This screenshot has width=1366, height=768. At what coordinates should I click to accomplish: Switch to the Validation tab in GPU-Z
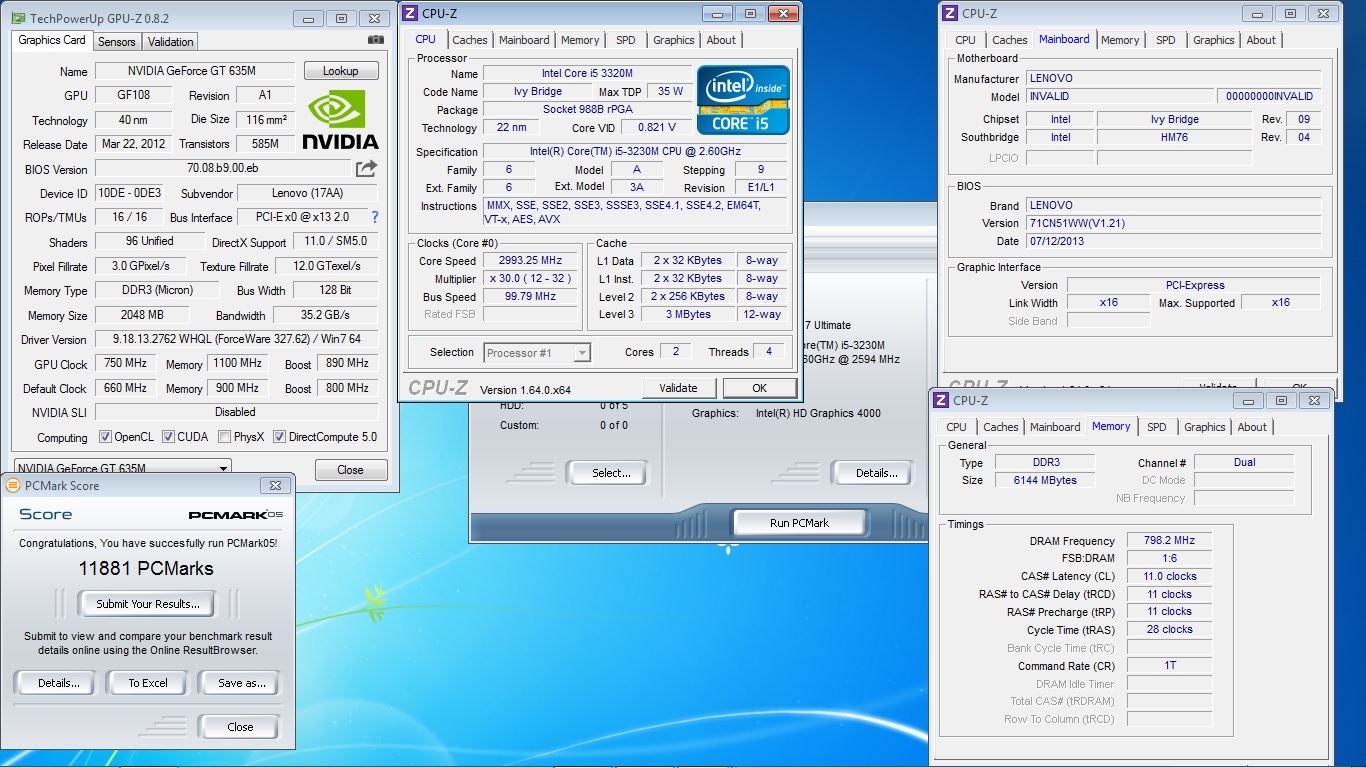point(171,42)
